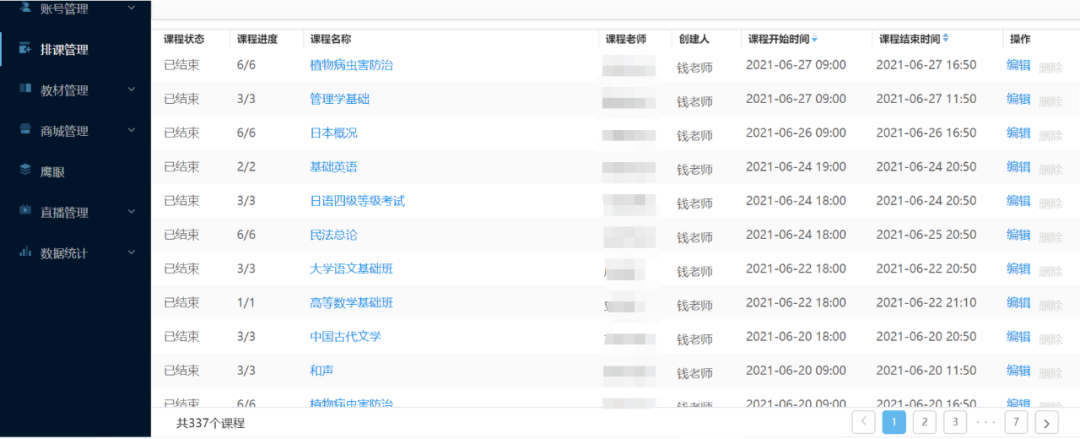This screenshot has height=439, width=1080.
Task: Click the 共337个课程 total text
Action: click(211, 423)
